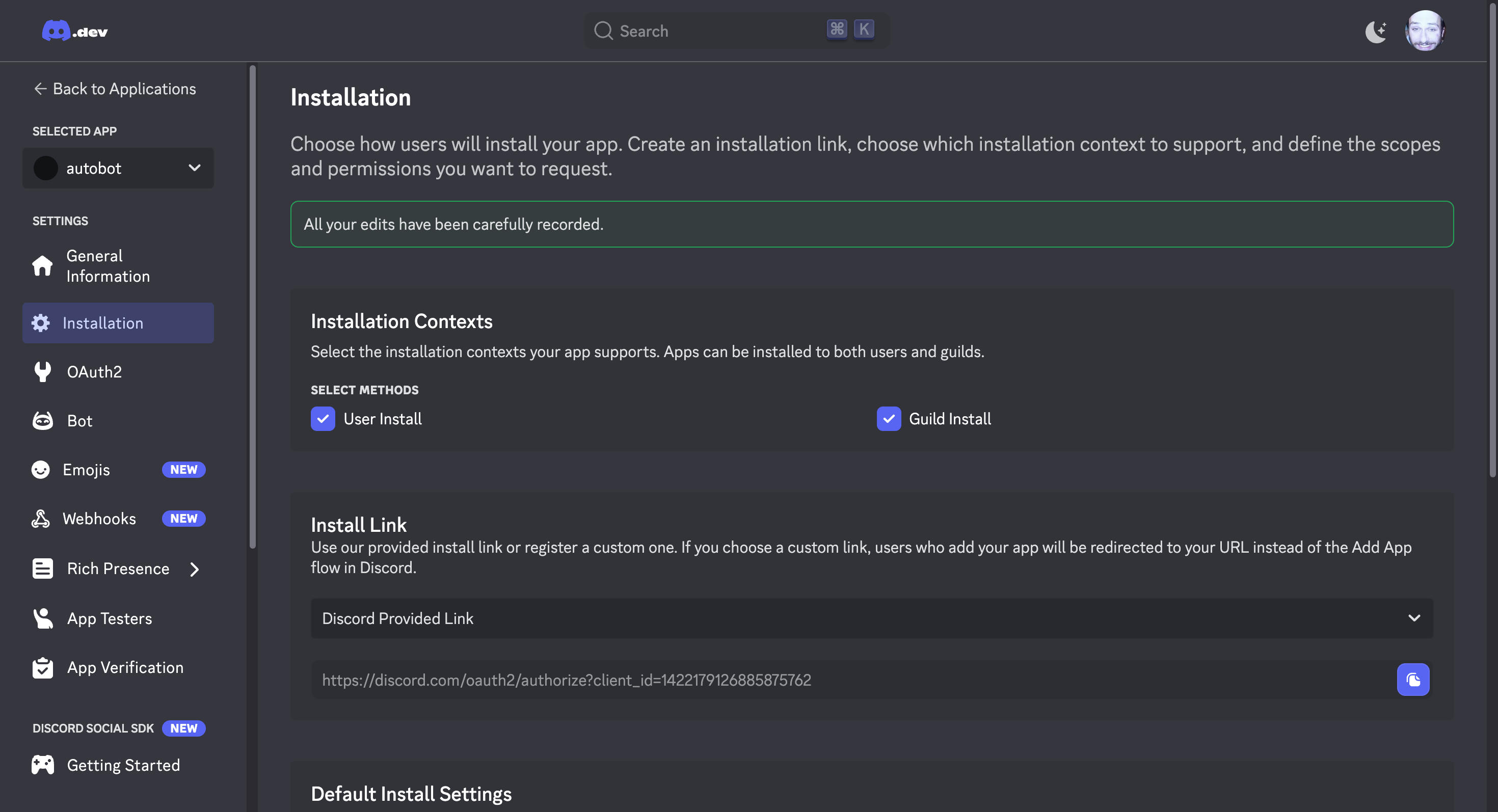The width and height of the screenshot is (1498, 812).
Task: Click the Default Install Settings heading
Action: (x=411, y=794)
